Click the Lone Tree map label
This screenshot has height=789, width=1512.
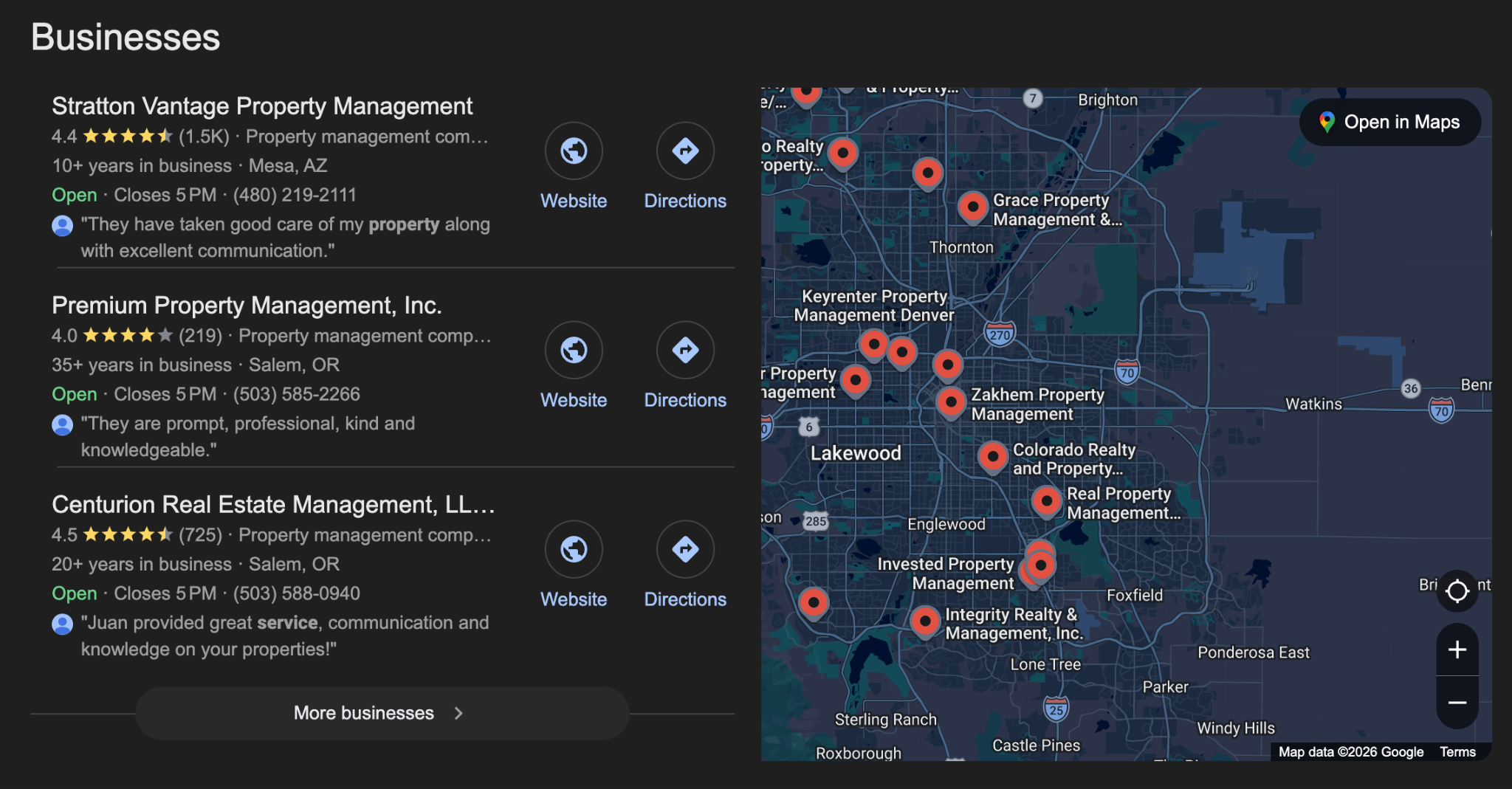[1045, 664]
